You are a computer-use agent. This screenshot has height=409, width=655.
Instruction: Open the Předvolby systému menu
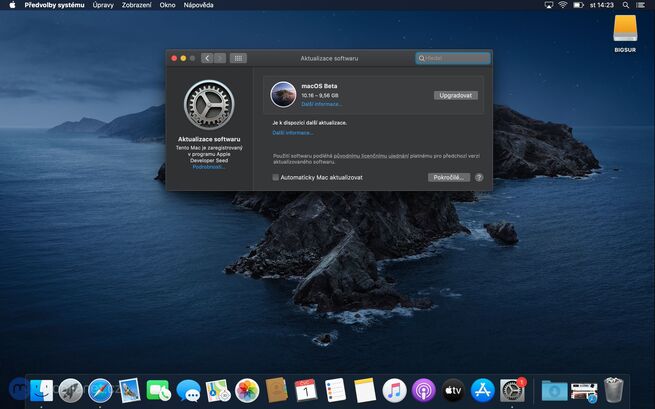click(54, 5)
